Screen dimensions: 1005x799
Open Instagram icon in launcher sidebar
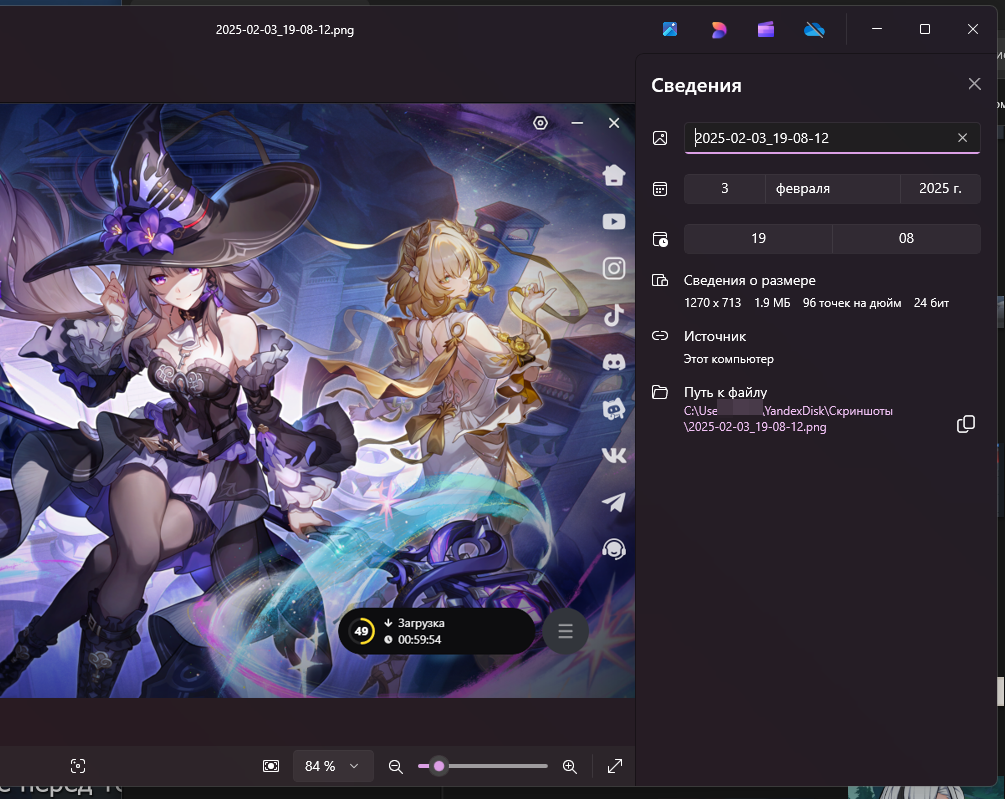(613, 268)
